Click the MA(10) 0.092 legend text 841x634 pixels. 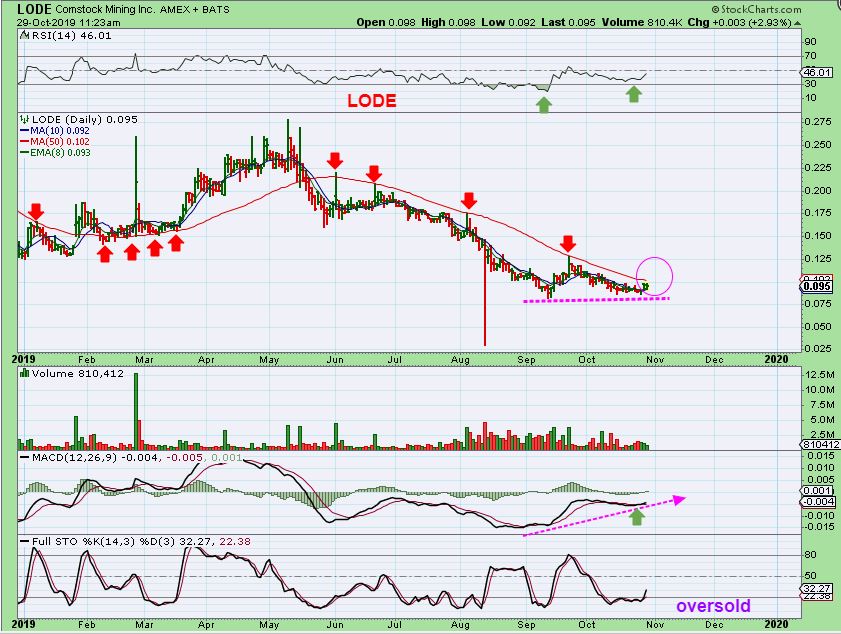point(60,130)
